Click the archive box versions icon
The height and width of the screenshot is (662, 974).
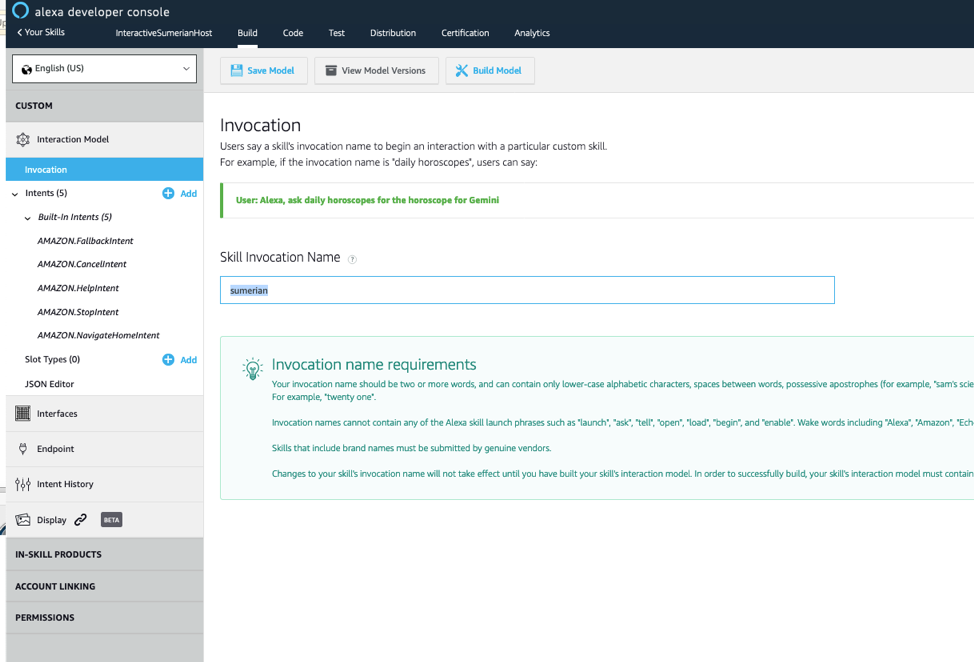331,71
